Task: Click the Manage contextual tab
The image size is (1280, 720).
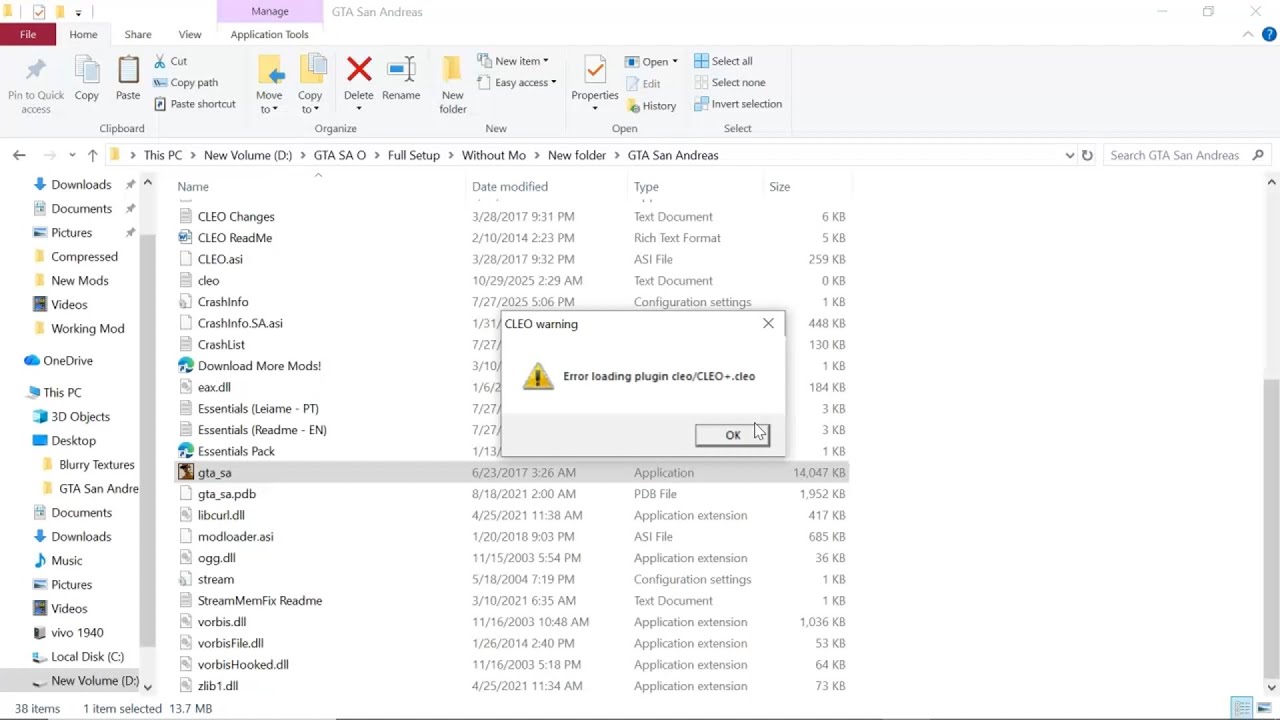Action: tap(269, 11)
